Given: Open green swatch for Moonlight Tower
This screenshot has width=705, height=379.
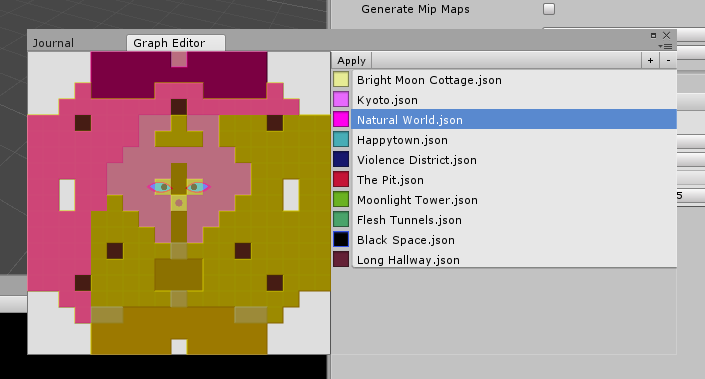Looking at the screenshot, I should 341,199.
